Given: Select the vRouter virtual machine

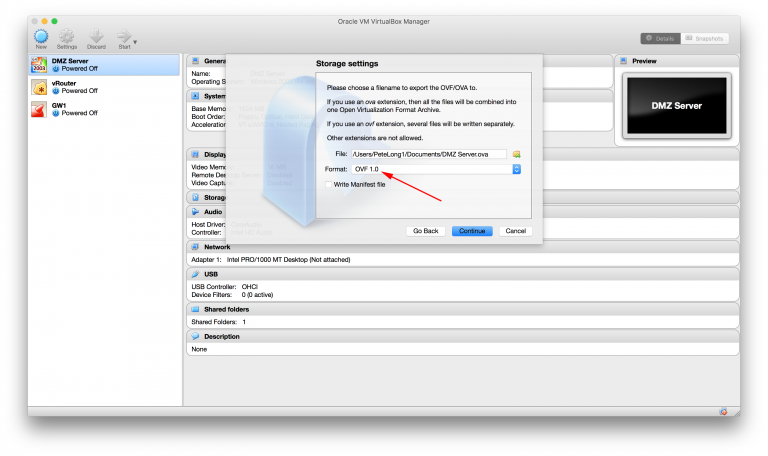Looking at the screenshot, I should click(x=104, y=87).
